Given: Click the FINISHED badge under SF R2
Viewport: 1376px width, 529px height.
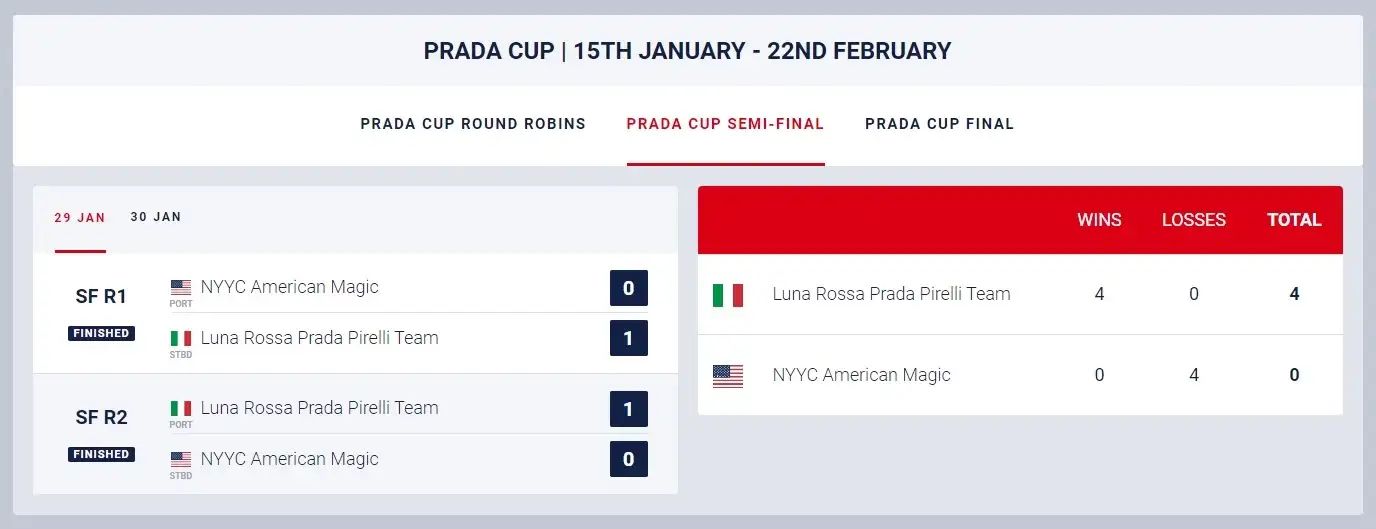Looking at the screenshot, I should (x=101, y=454).
